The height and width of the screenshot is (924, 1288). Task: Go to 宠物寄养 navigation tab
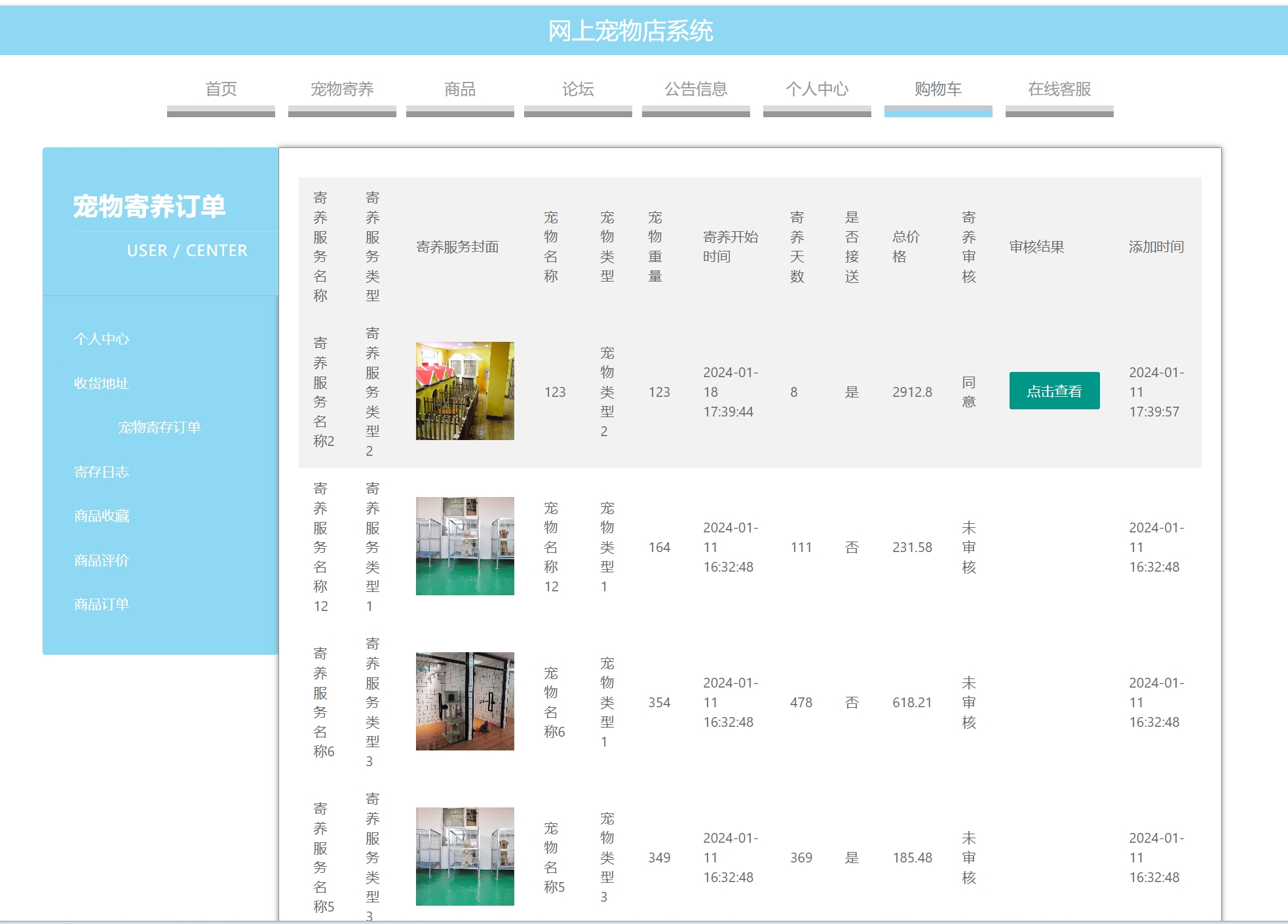pyautogui.click(x=342, y=89)
